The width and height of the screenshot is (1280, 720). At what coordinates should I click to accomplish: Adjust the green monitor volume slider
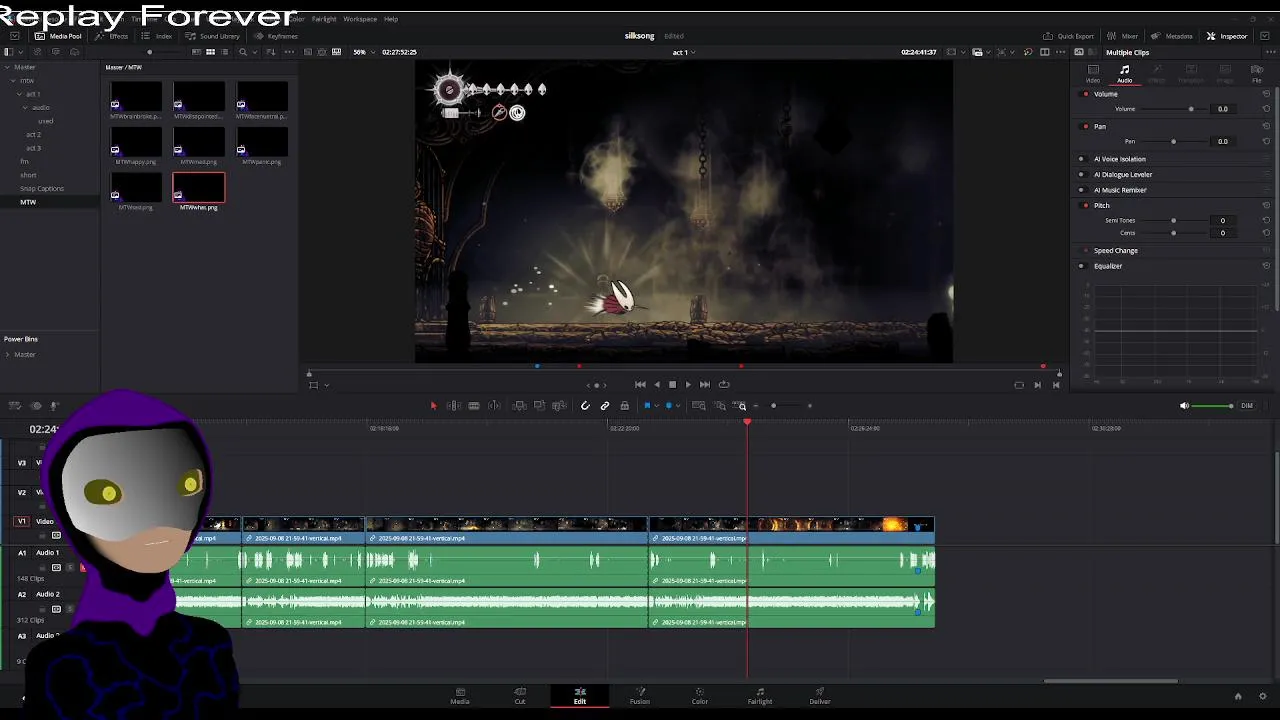point(1214,406)
